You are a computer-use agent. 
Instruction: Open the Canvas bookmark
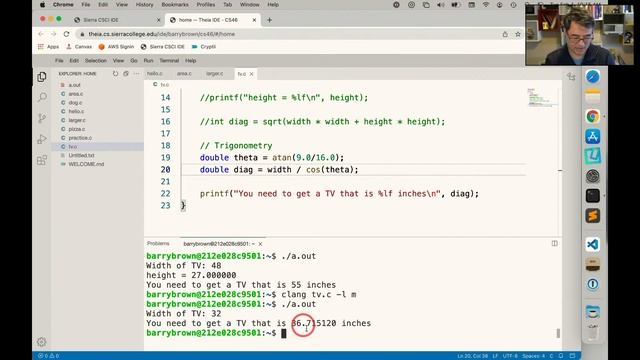click(x=79, y=47)
